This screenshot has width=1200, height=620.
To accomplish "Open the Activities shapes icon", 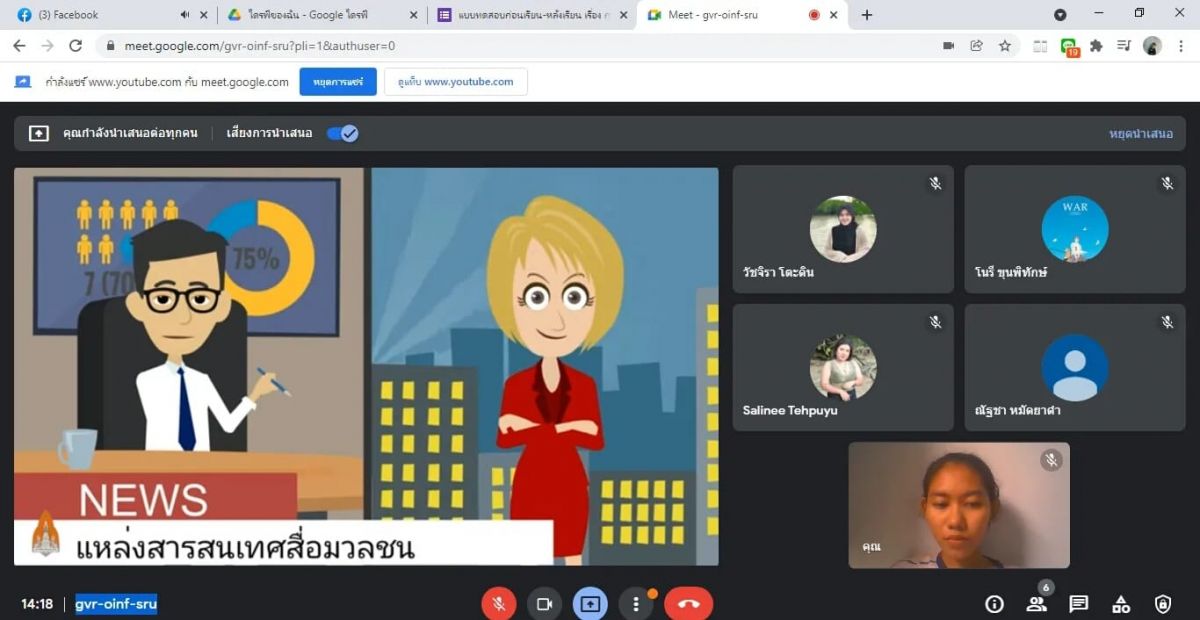I will [x=1121, y=604].
